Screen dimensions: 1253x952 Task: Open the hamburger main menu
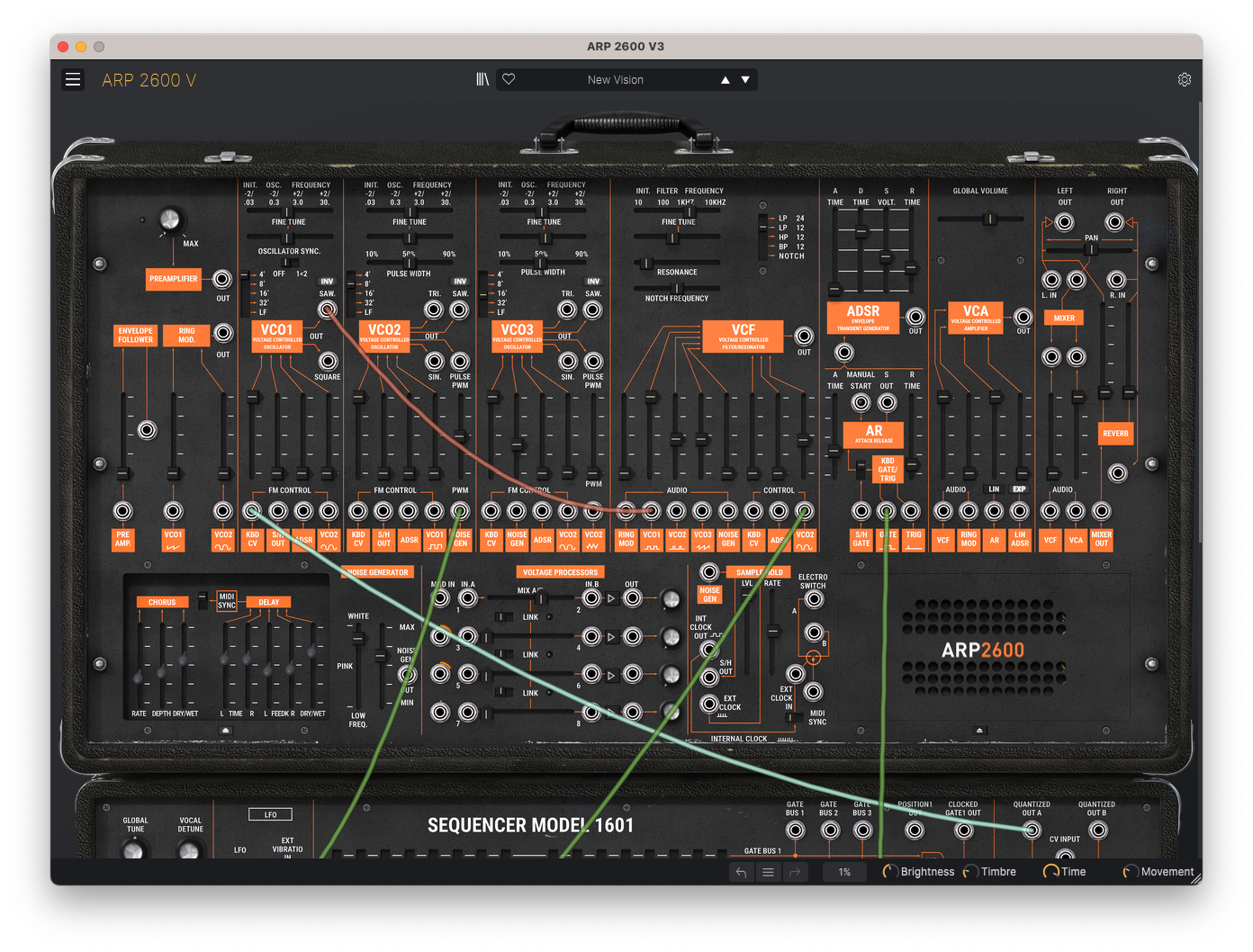point(73,80)
